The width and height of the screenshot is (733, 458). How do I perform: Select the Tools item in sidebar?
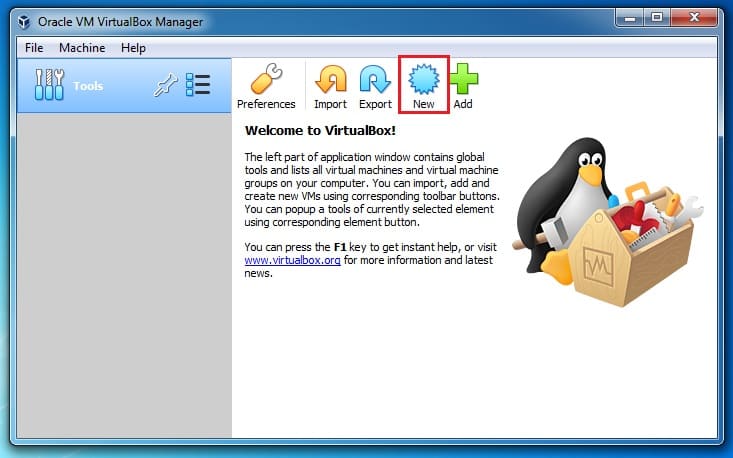click(124, 86)
